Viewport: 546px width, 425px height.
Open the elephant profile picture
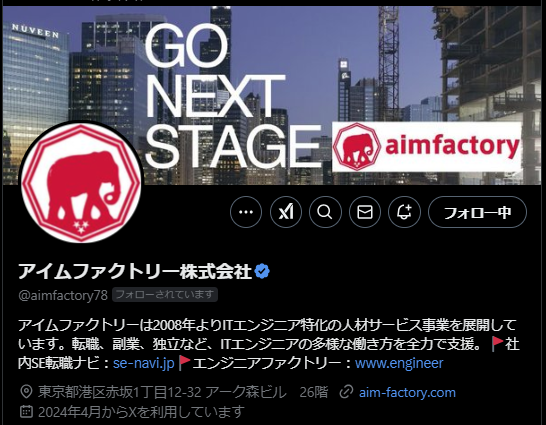click(81, 182)
